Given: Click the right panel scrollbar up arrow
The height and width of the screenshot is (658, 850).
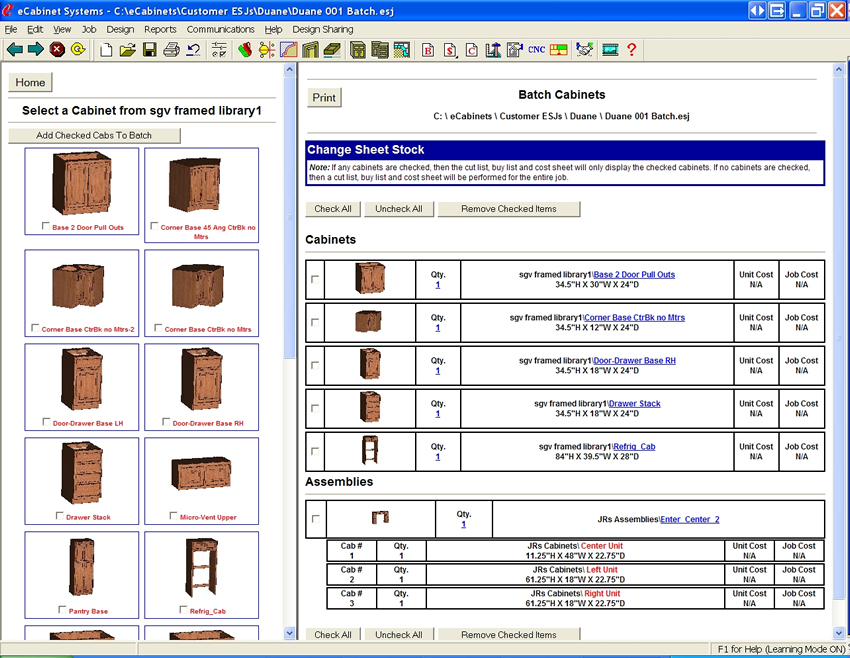Looking at the screenshot, I should pos(839,69).
